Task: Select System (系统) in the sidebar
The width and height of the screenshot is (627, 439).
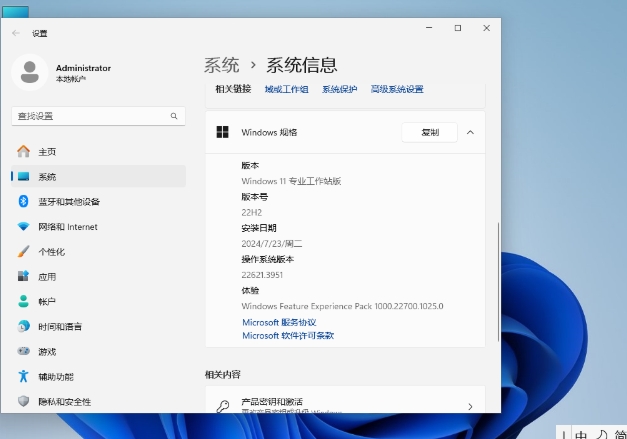Action: [47, 176]
